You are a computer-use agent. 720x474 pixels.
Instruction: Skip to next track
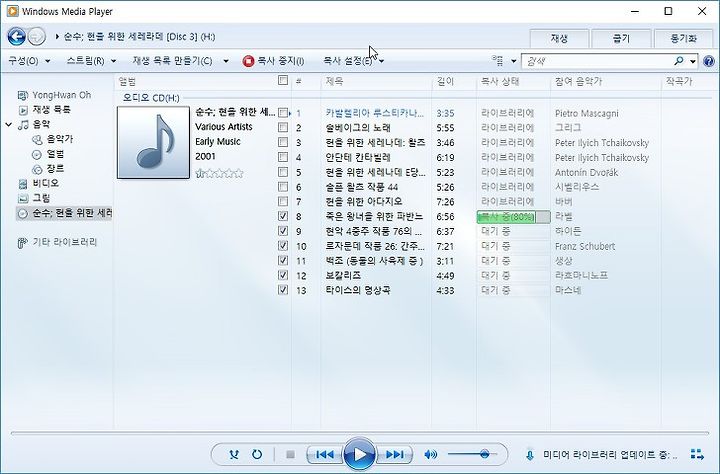pos(394,455)
